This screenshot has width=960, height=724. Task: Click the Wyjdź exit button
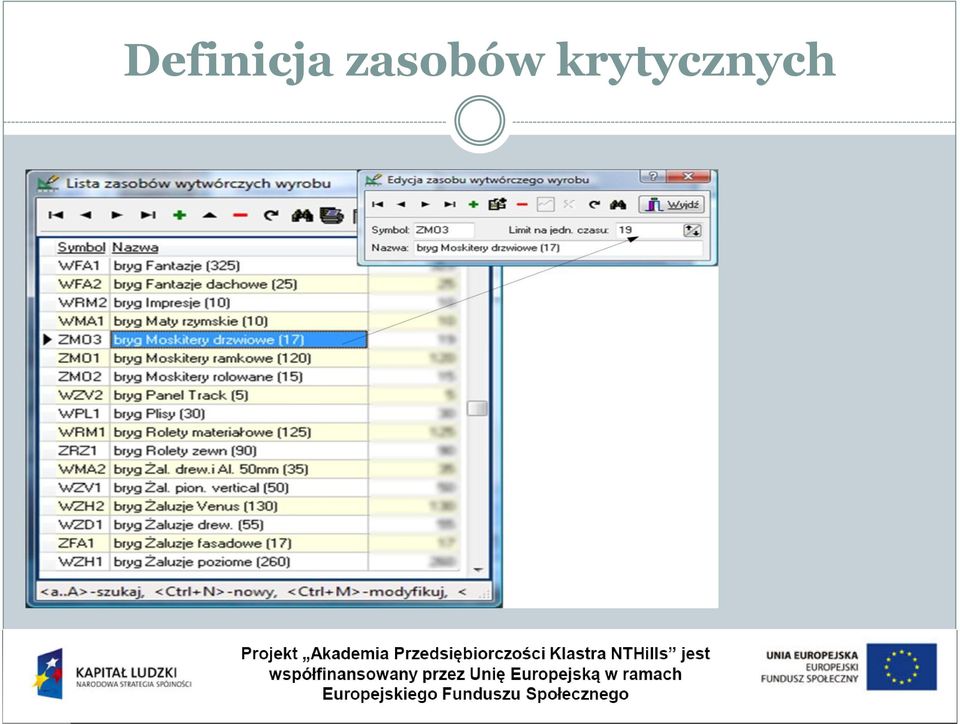672,204
